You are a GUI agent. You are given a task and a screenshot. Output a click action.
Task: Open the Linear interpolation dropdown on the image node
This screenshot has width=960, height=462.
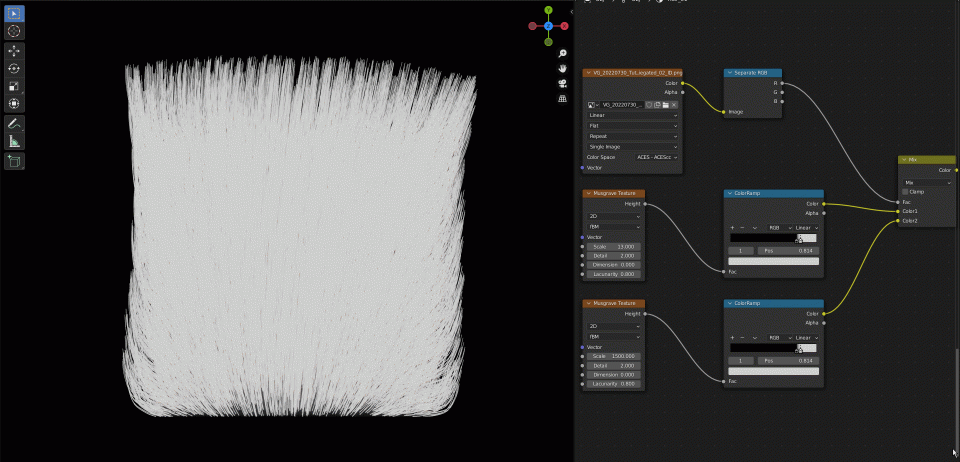point(632,115)
